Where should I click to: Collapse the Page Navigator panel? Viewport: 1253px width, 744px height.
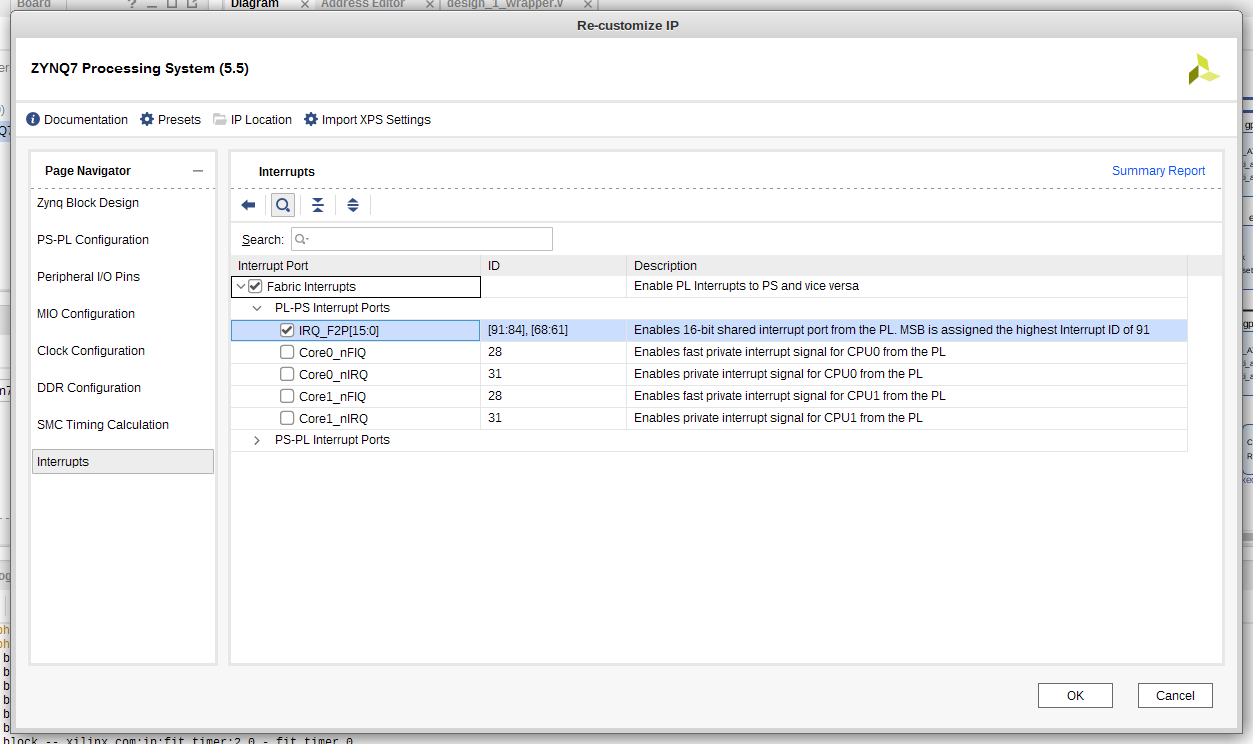point(198,171)
